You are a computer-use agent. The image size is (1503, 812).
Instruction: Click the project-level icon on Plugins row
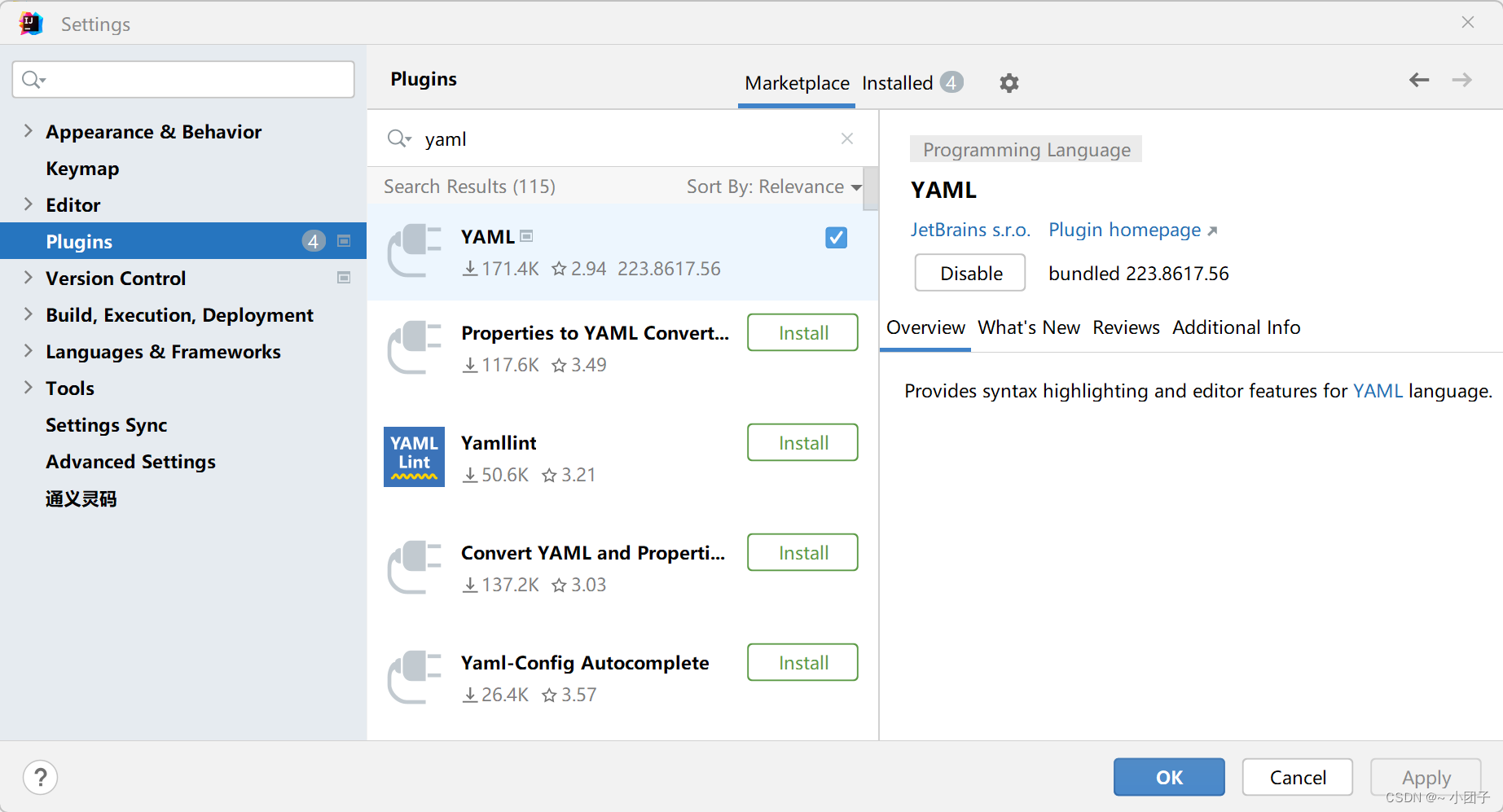344,241
